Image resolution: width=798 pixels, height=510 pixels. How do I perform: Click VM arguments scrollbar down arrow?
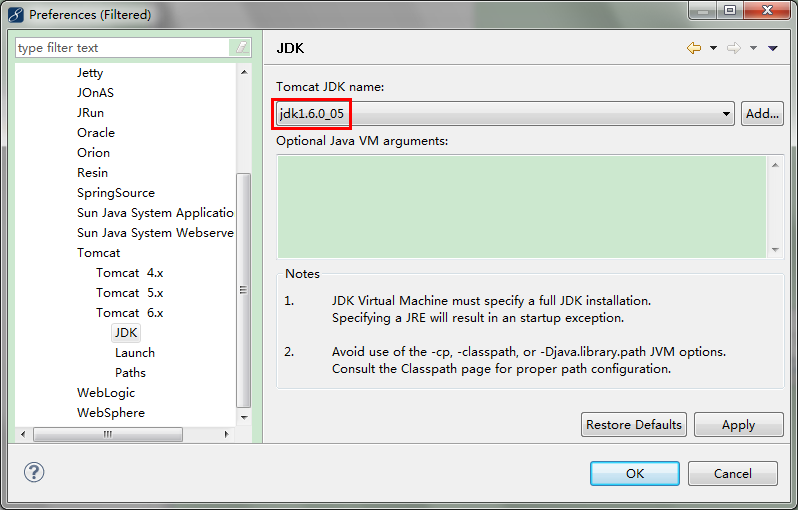775,249
